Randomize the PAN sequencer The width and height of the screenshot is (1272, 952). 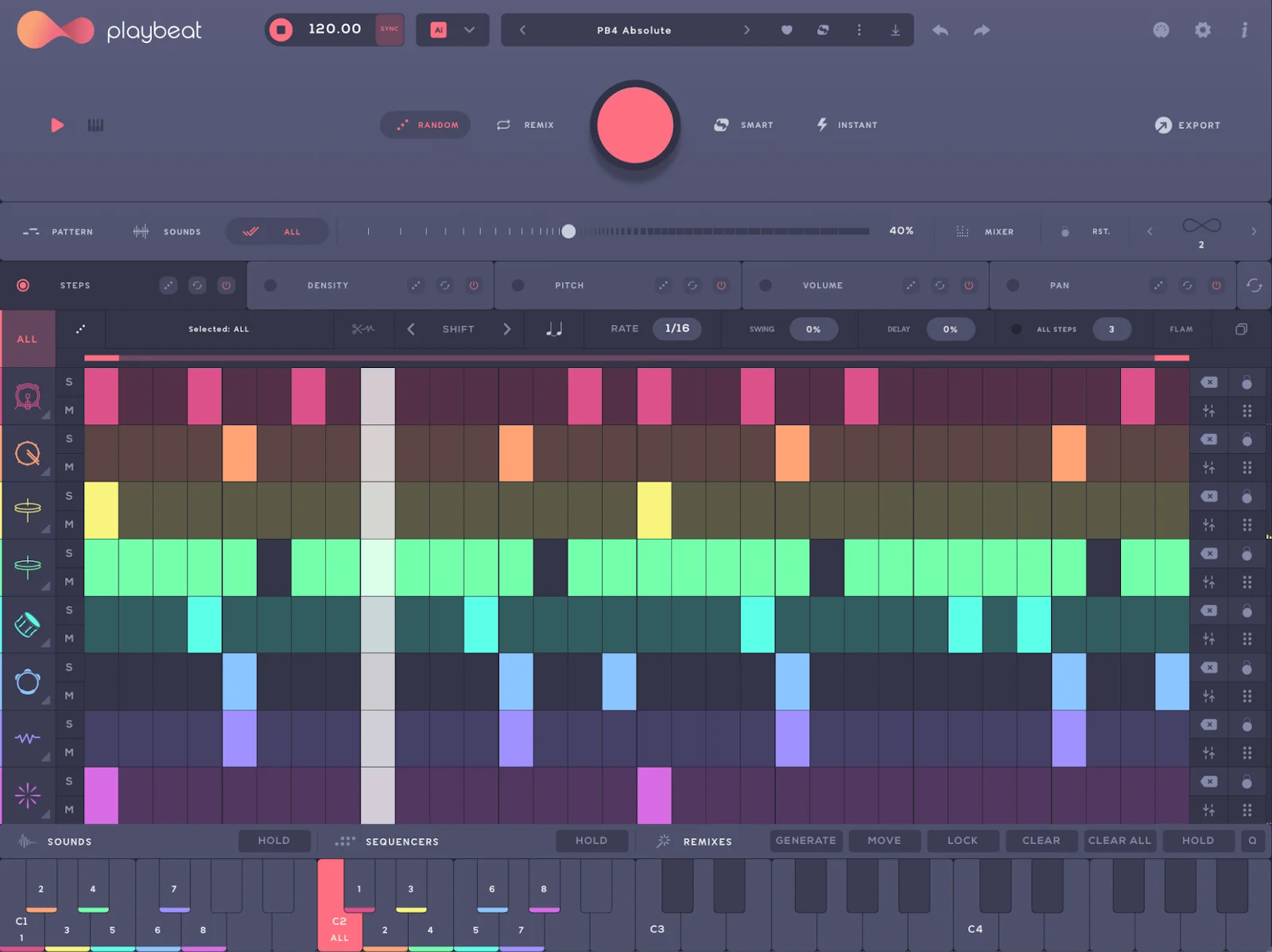[1158, 285]
